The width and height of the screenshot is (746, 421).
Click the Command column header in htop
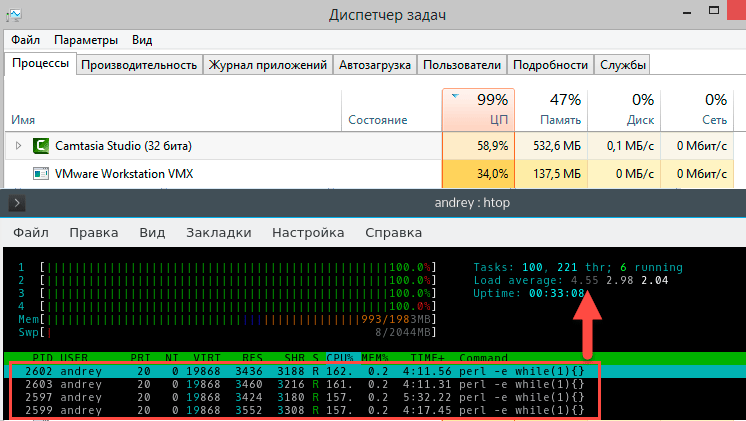[x=483, y=358]
